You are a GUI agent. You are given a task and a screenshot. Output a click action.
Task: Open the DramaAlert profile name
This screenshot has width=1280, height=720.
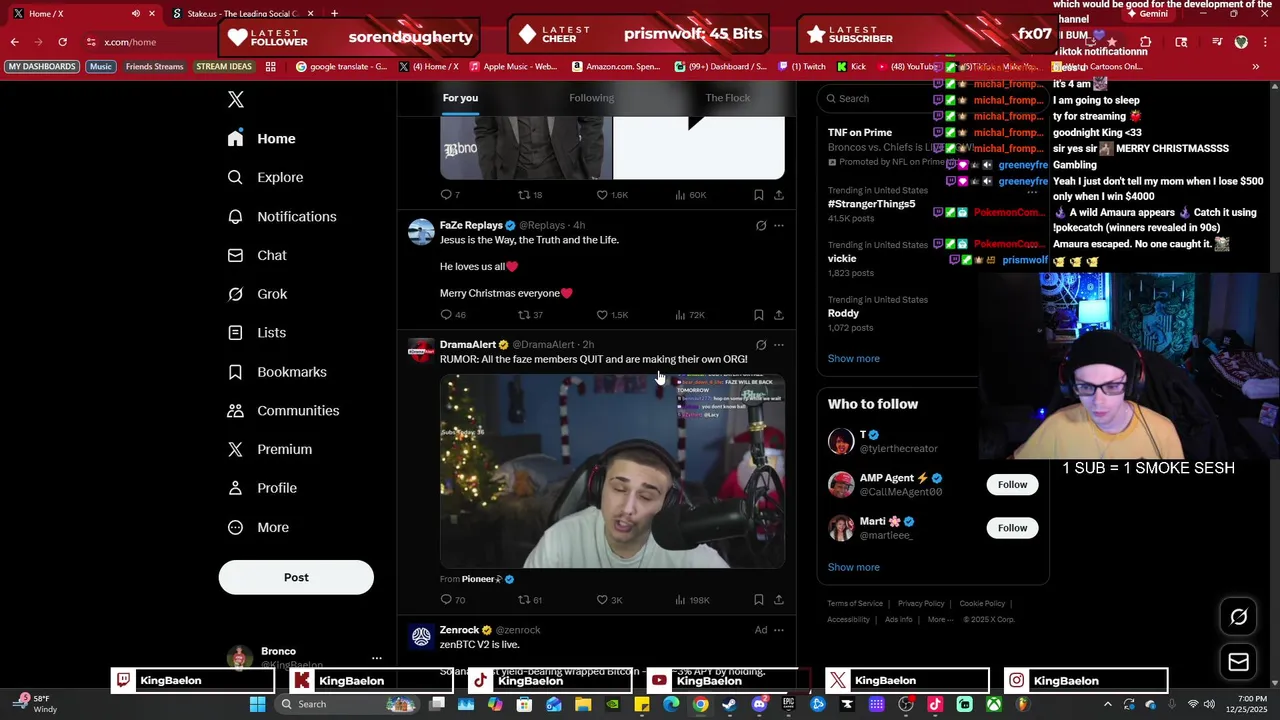pos(468,345)
